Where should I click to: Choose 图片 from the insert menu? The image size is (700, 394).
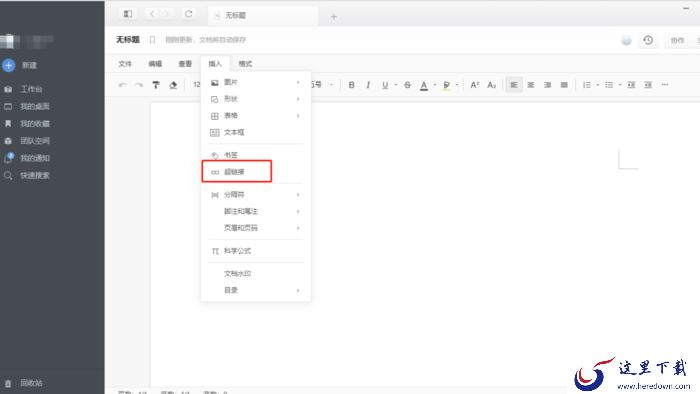coord(256,82)
